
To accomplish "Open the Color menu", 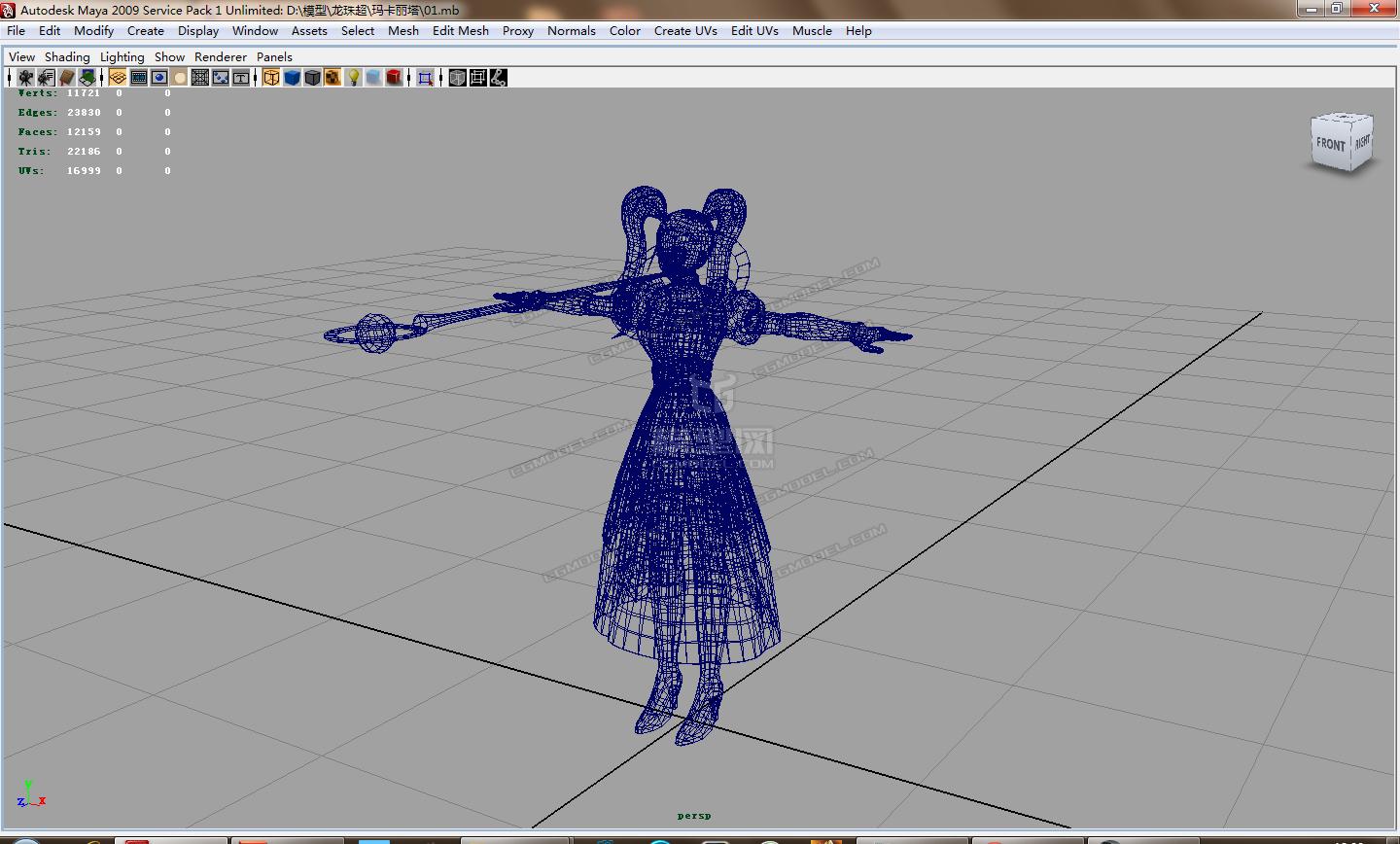I will click(625, 31).
